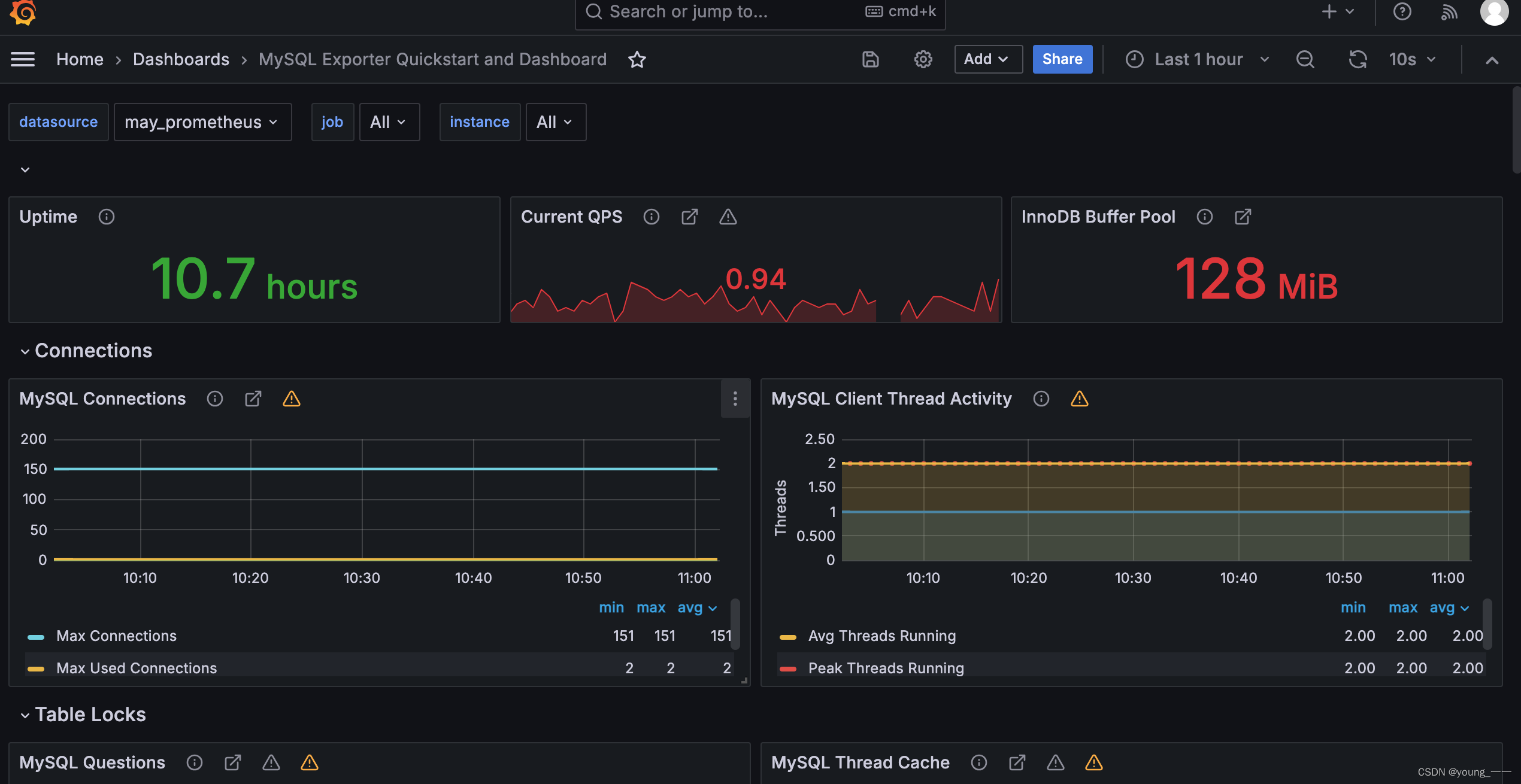The image size is (1521, 784).
Task: Open the user profile avatar
Action: point(1493,12)
